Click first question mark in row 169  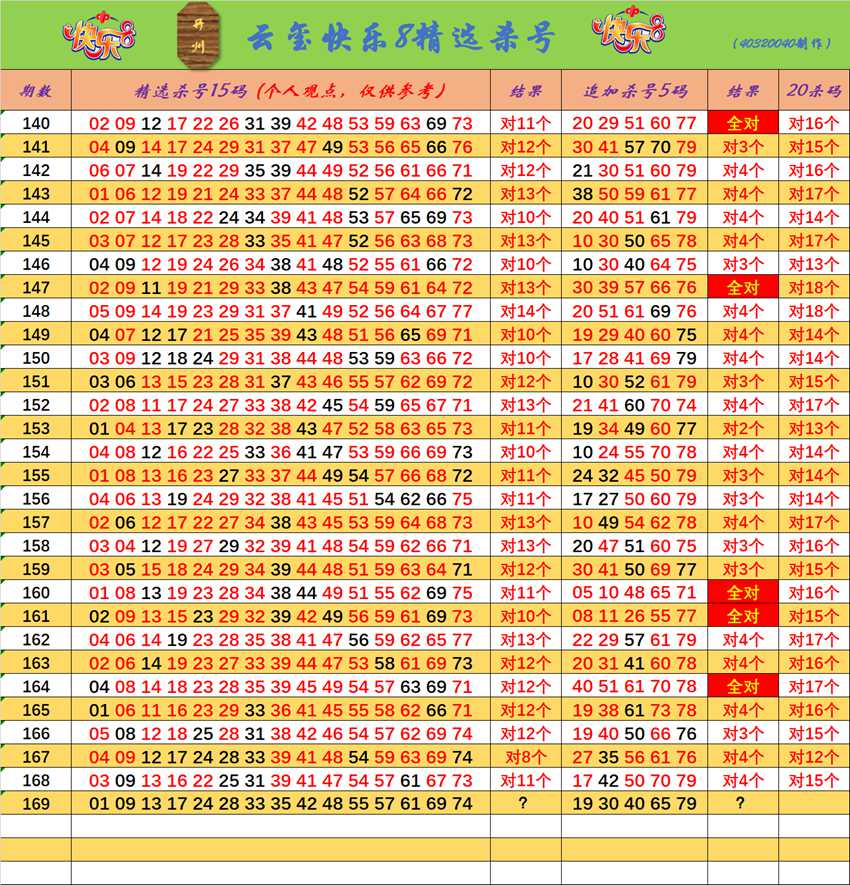click(x=523, y=803)
